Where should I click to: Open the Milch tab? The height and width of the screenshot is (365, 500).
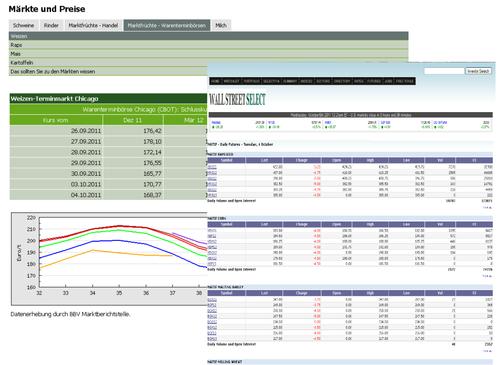click(x=221, y=25)
